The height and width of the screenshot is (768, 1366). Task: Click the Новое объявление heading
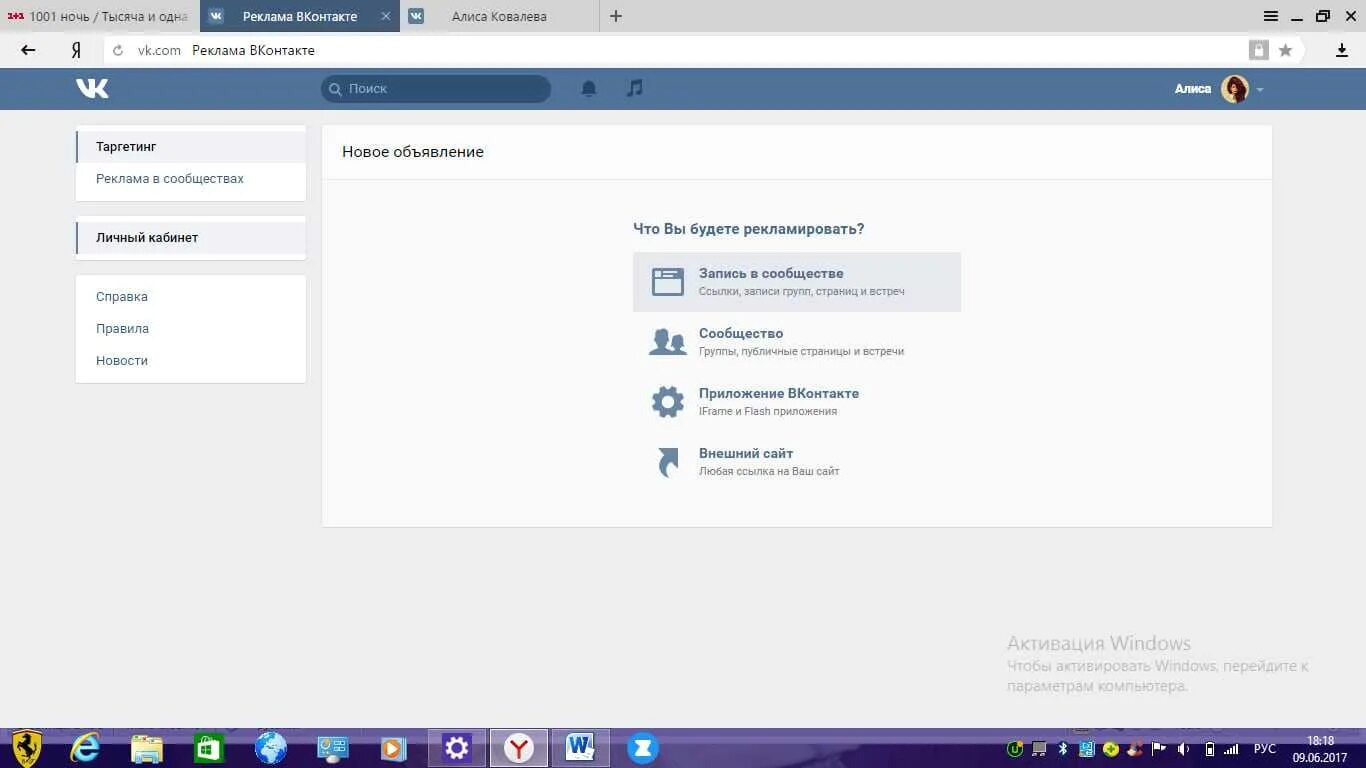pyautogui.click(x=413, y=152)
